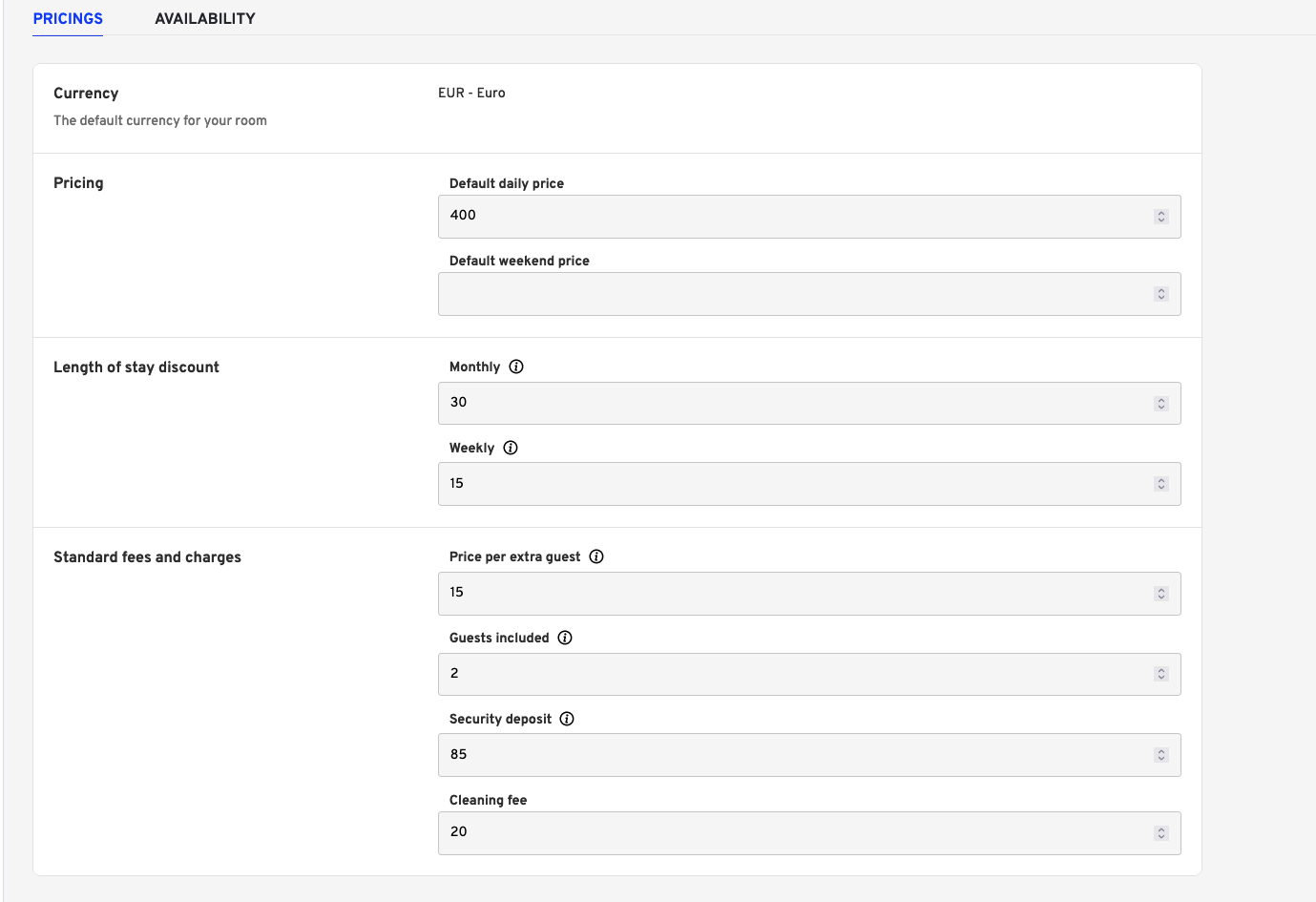Use the Guests included stepper arrows

[1161, 674]
